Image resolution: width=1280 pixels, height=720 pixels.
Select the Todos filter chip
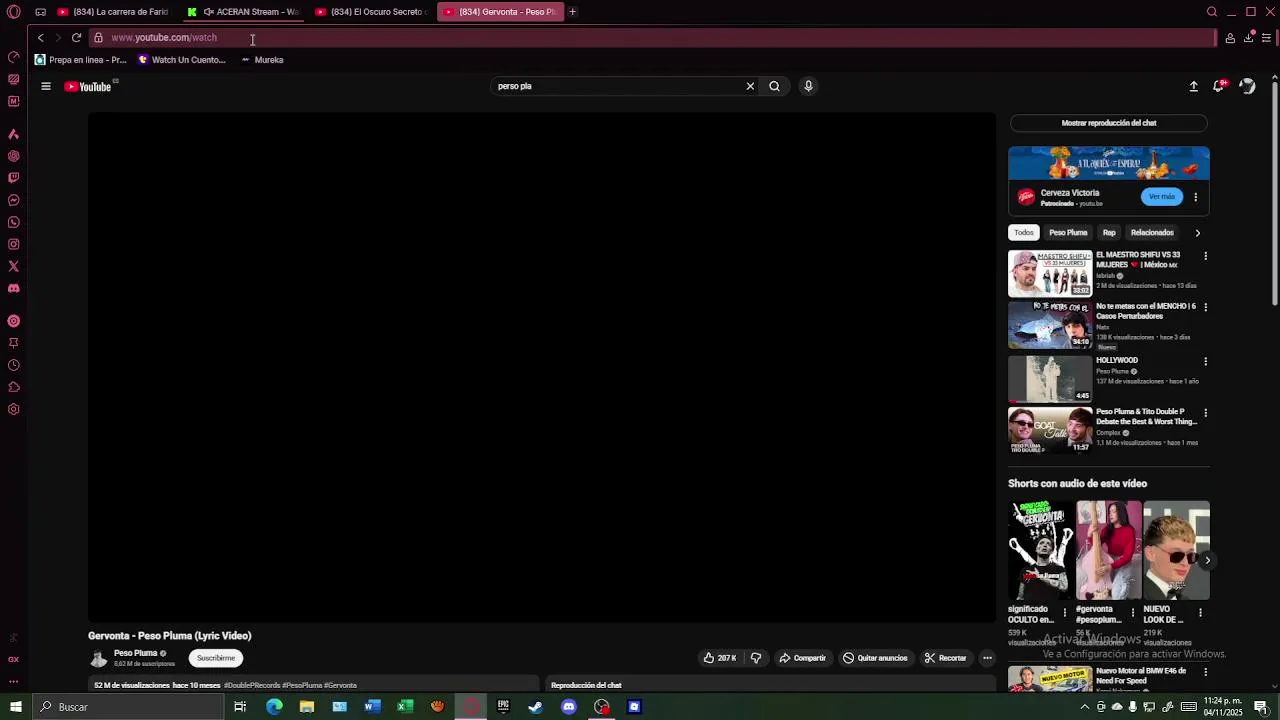pos(1024,233)
